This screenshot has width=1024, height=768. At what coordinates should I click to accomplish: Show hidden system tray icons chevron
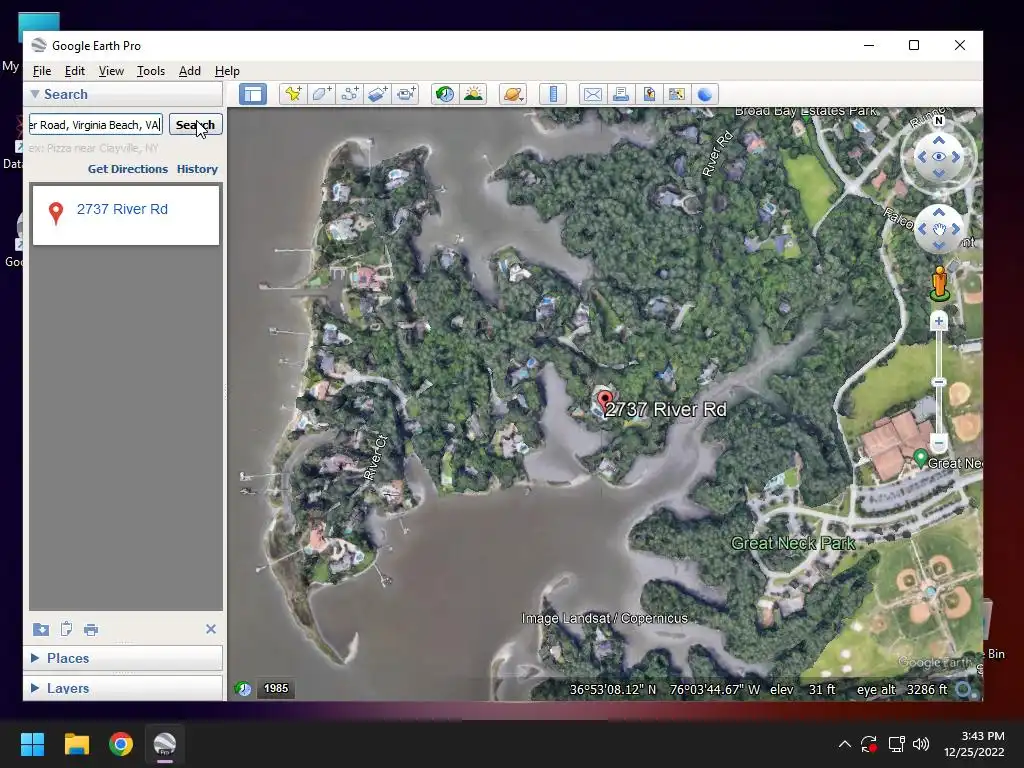tap(844, 744)
